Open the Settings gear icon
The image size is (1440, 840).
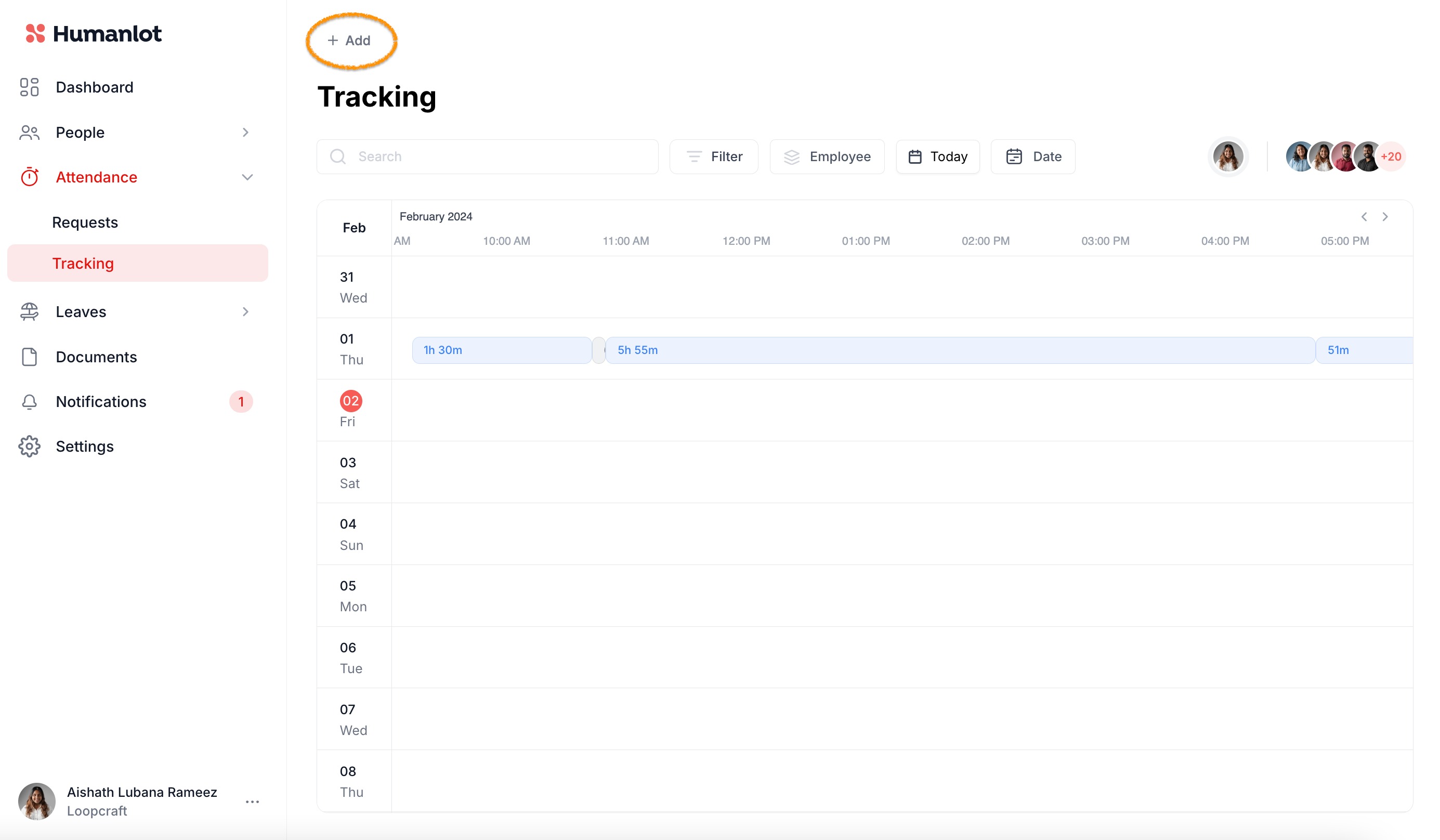[29, 447]
